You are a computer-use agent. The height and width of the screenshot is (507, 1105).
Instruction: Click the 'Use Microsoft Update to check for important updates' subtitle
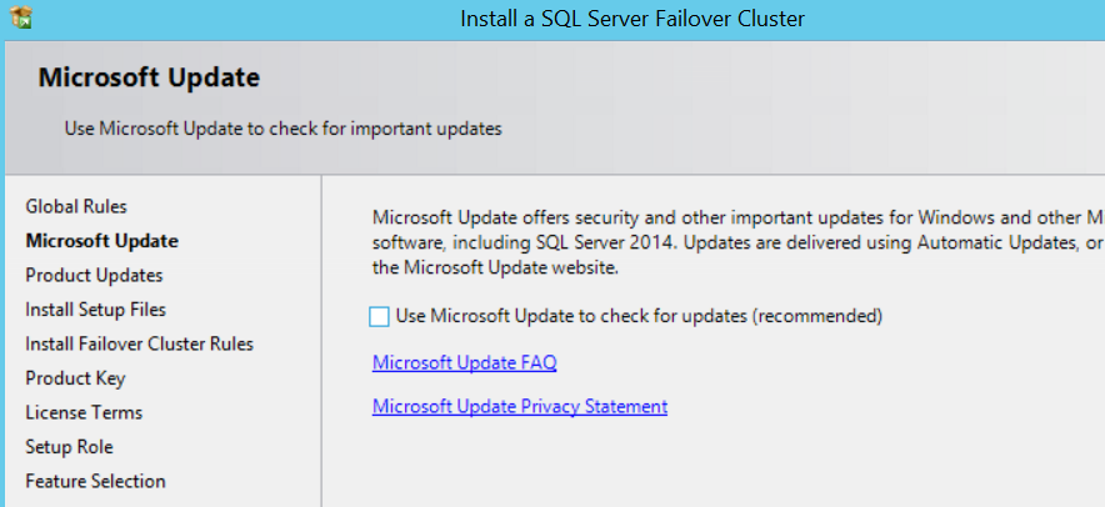click(x=283, y=129)
